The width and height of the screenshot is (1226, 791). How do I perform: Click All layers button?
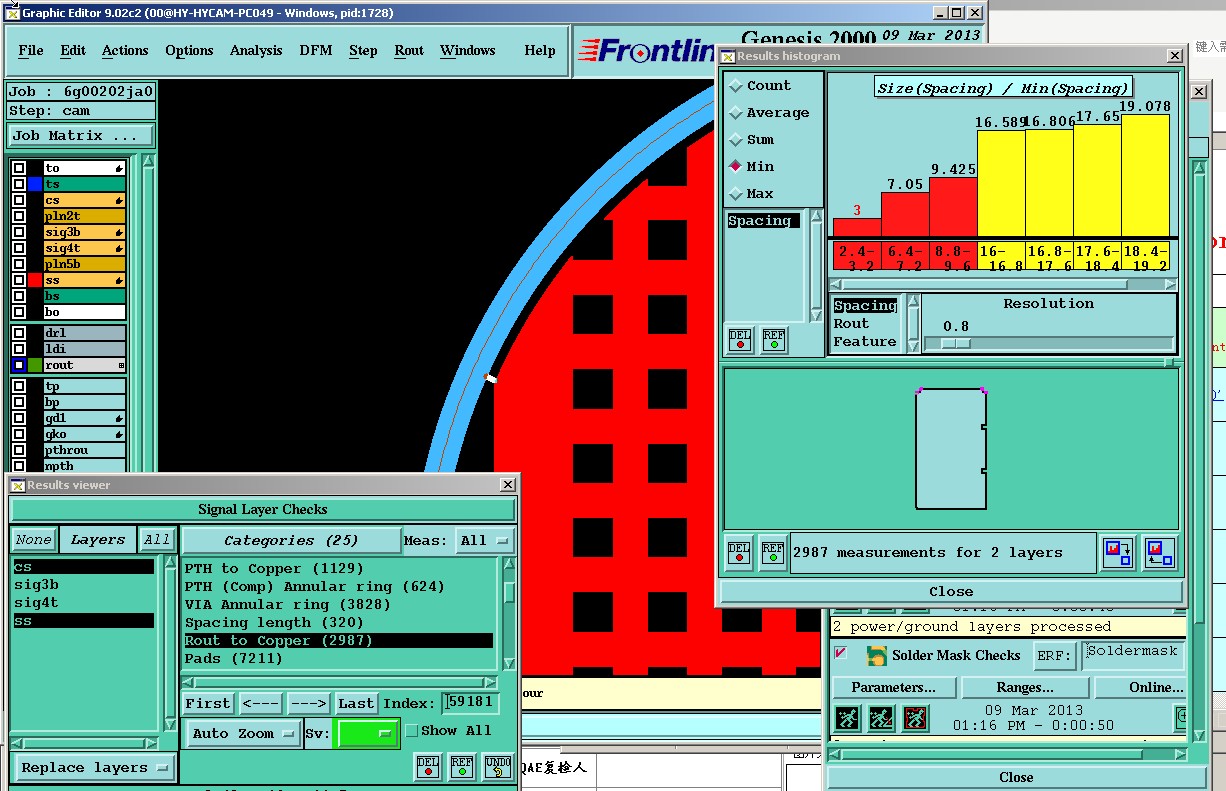pyautogui.click(x=157, y=540)
